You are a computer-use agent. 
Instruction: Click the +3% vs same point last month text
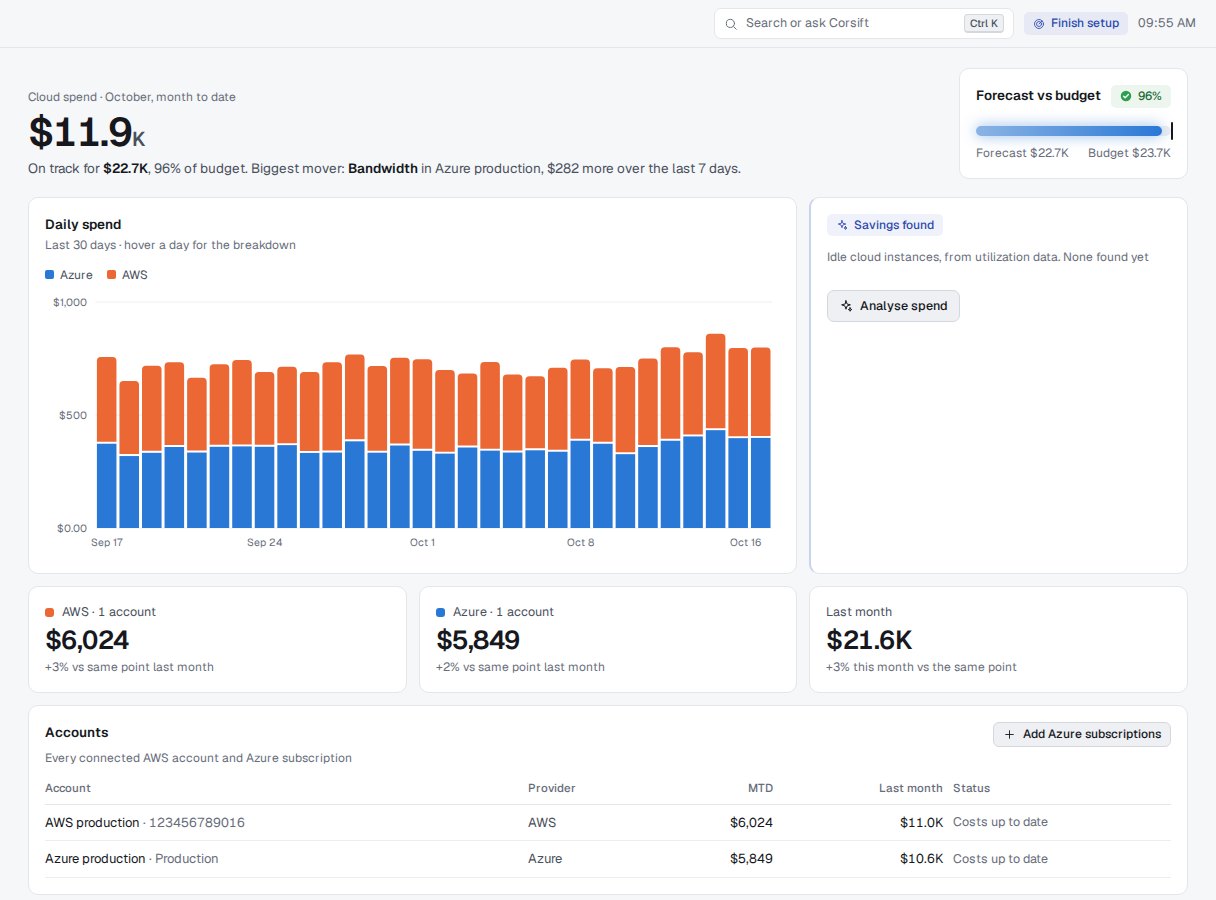129,667
